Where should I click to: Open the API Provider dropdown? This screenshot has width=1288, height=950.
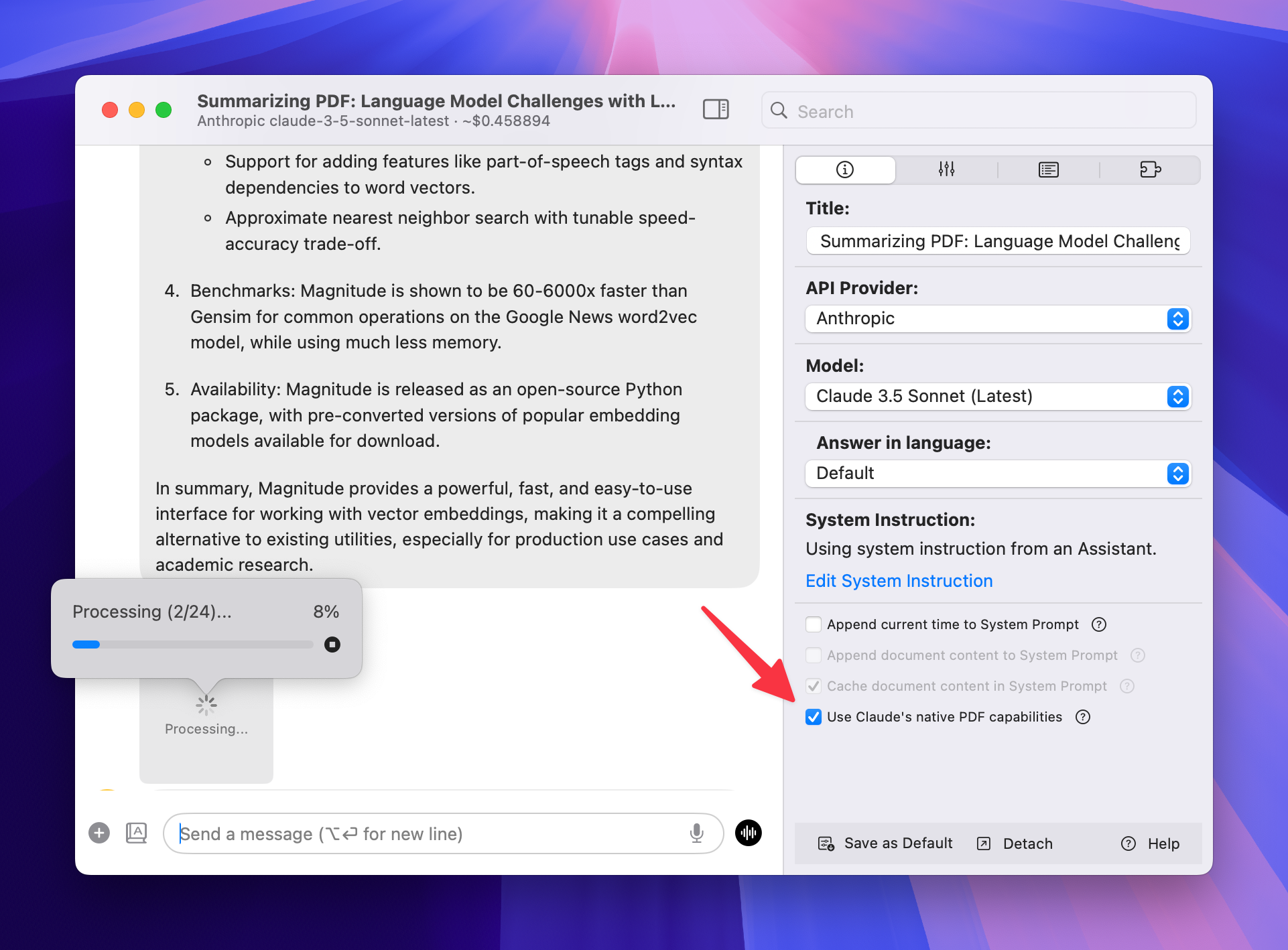(997, 319)
